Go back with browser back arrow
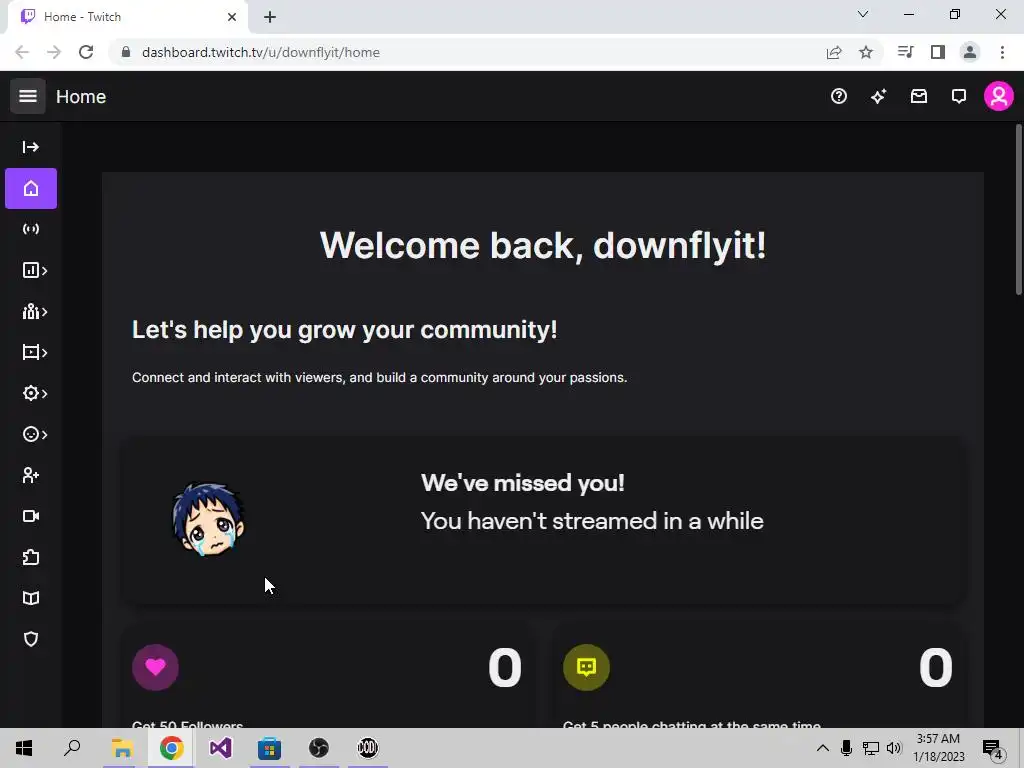The height and width of the screenshot is (768, 1024). coord(22,52)
